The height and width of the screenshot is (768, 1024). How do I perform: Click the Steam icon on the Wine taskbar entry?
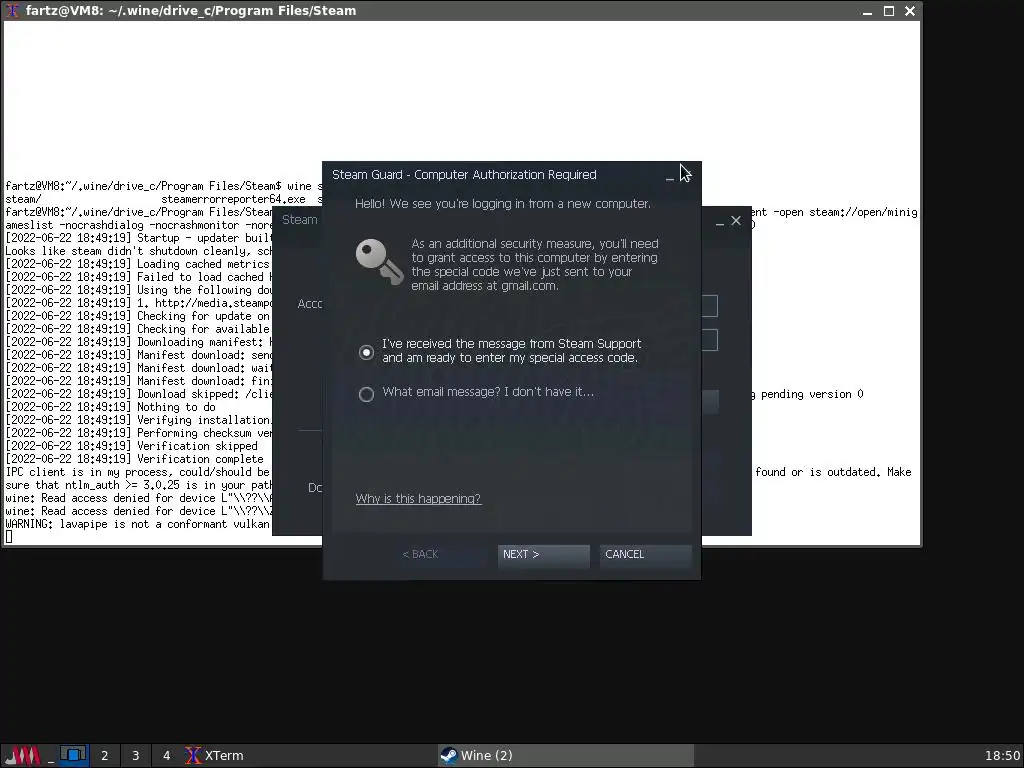[x=448, y=756]
